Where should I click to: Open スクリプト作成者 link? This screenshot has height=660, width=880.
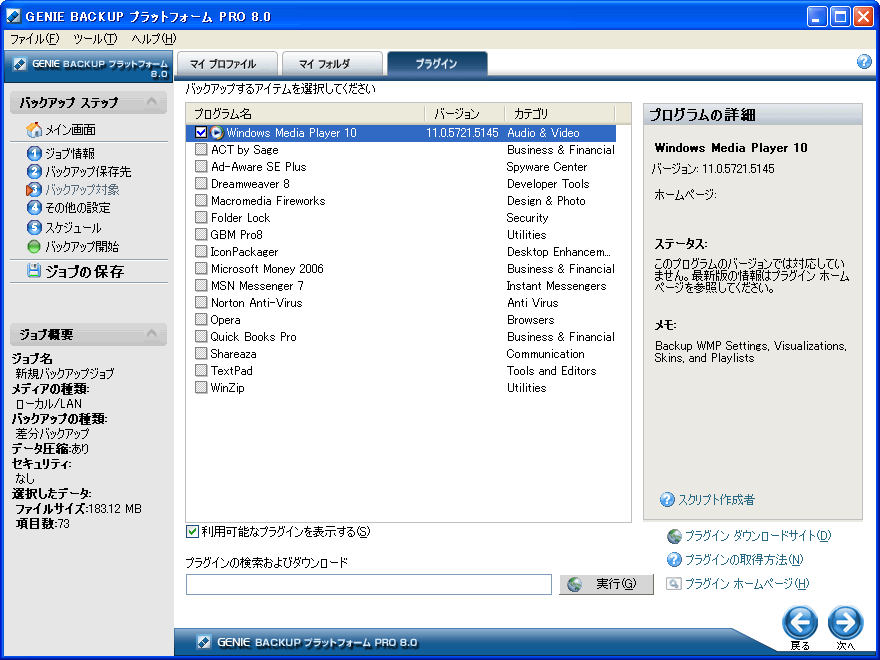tap(717, 499)
